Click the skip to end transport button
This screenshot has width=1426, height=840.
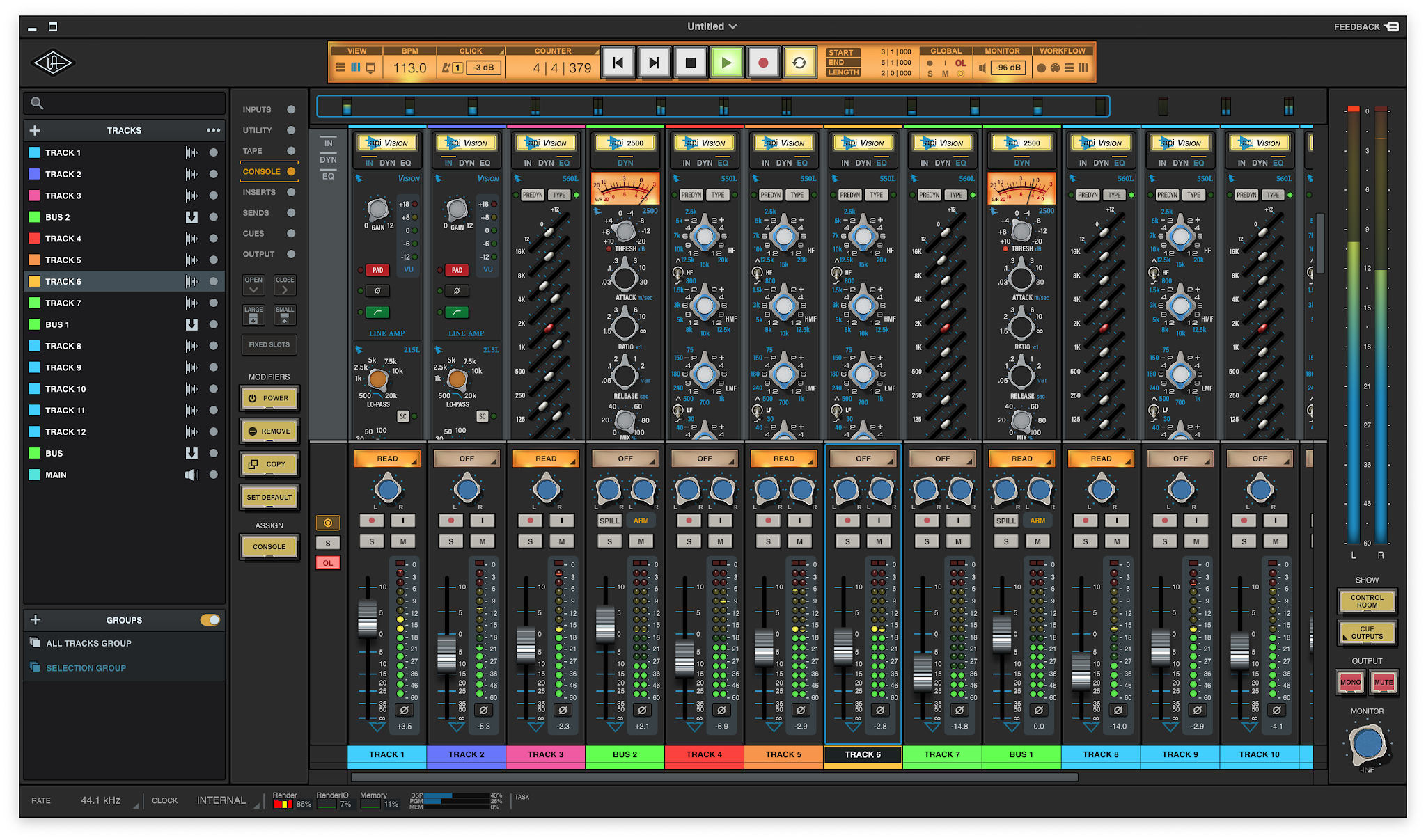click(x=654, y=63)
